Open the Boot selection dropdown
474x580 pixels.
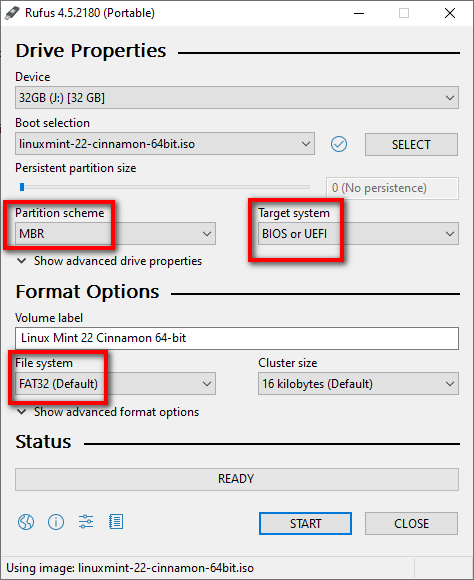[x=165, y=144]
